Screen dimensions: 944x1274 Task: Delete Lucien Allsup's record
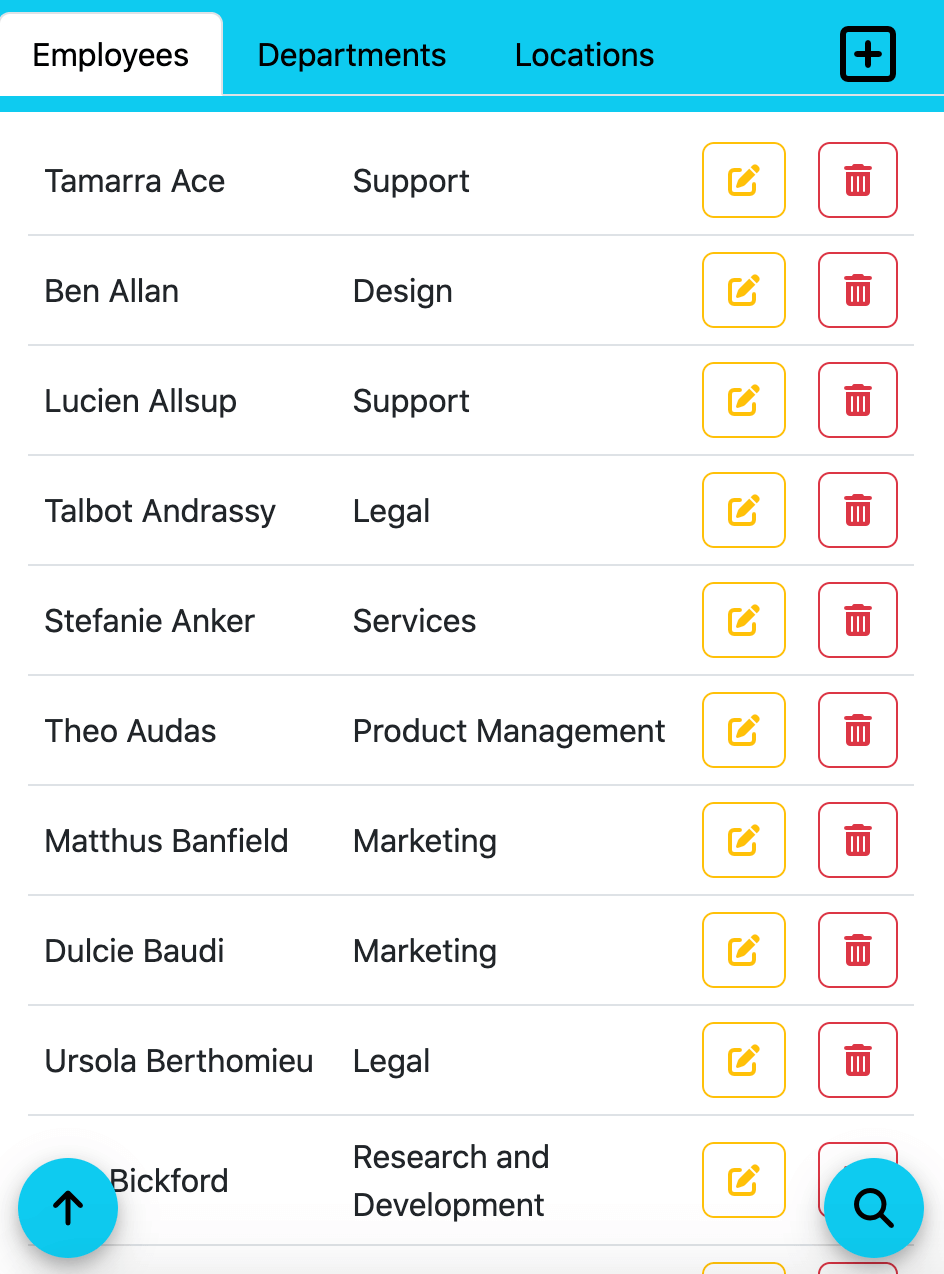[857, 400]
